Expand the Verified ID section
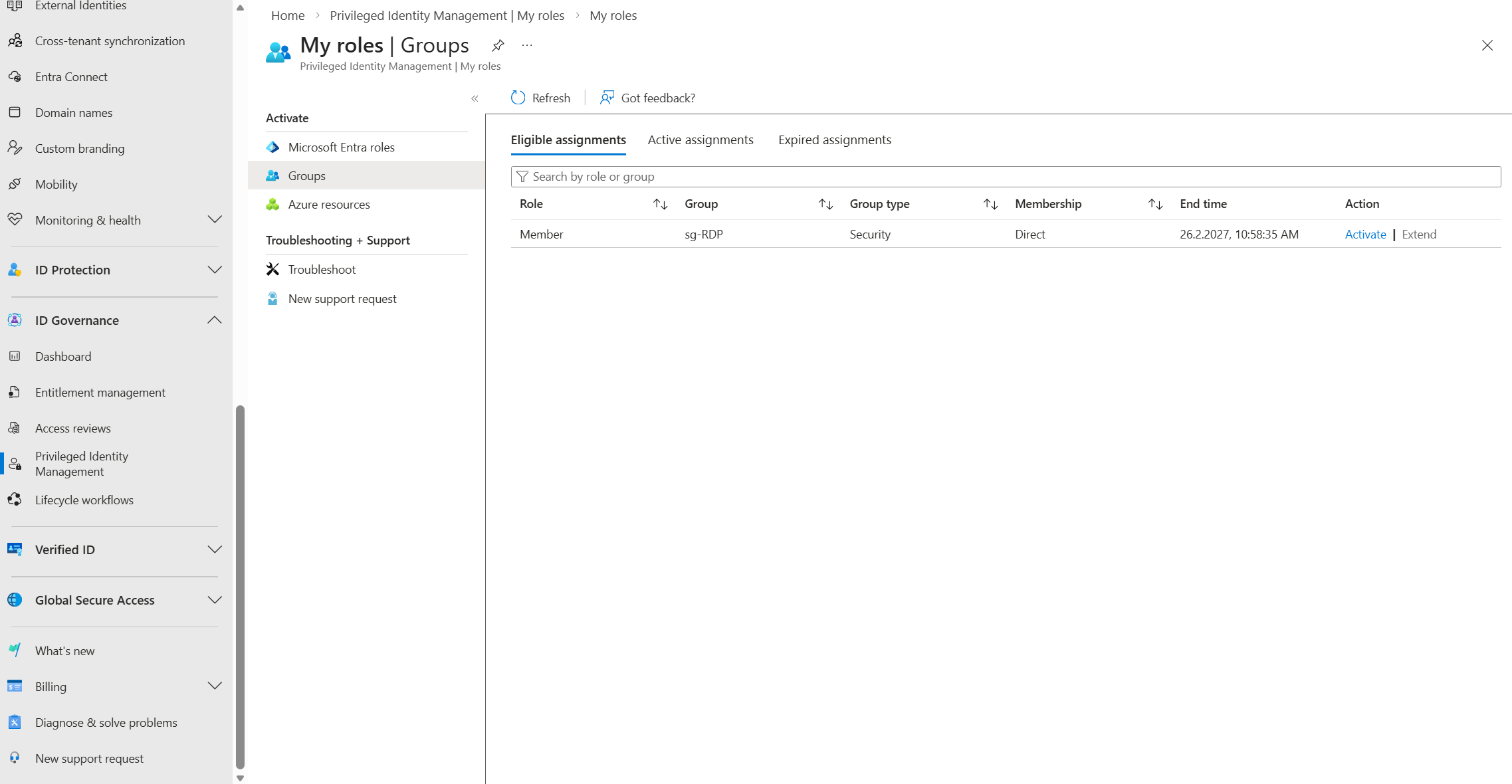The width and height of the screenshot is (1512, 784). pos(214,549)
